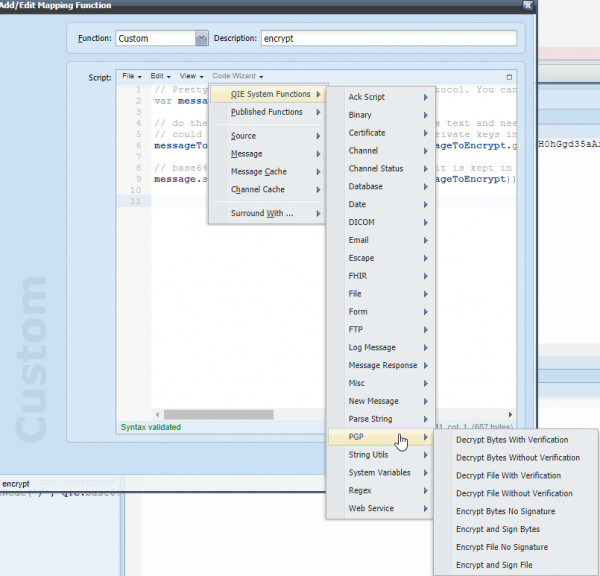Expand Log Message functions
600x576 pixels.
pos(381,348)
